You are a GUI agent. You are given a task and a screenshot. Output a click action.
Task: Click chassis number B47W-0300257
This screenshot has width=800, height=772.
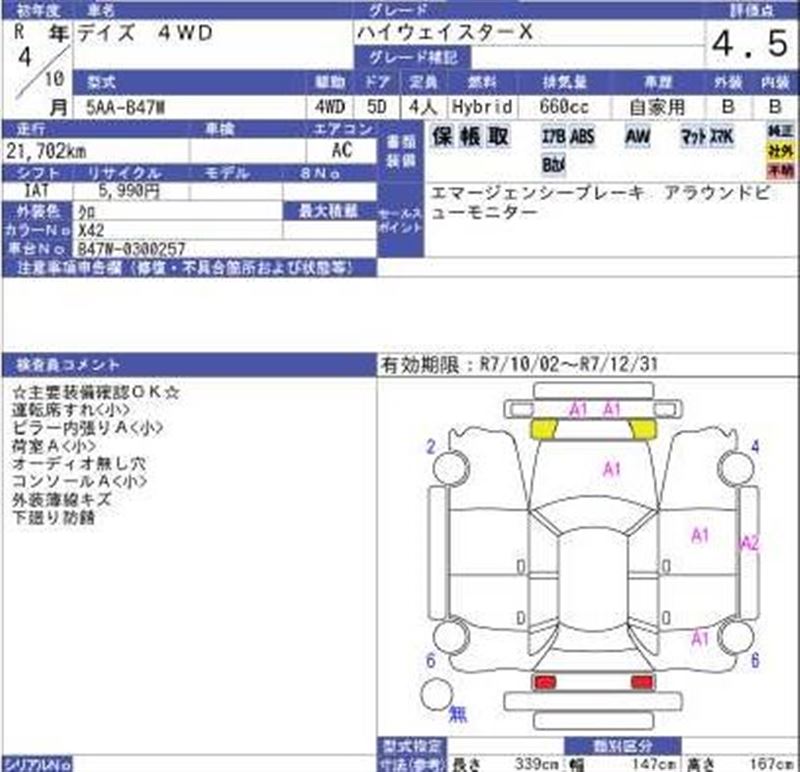pos(132,248)
